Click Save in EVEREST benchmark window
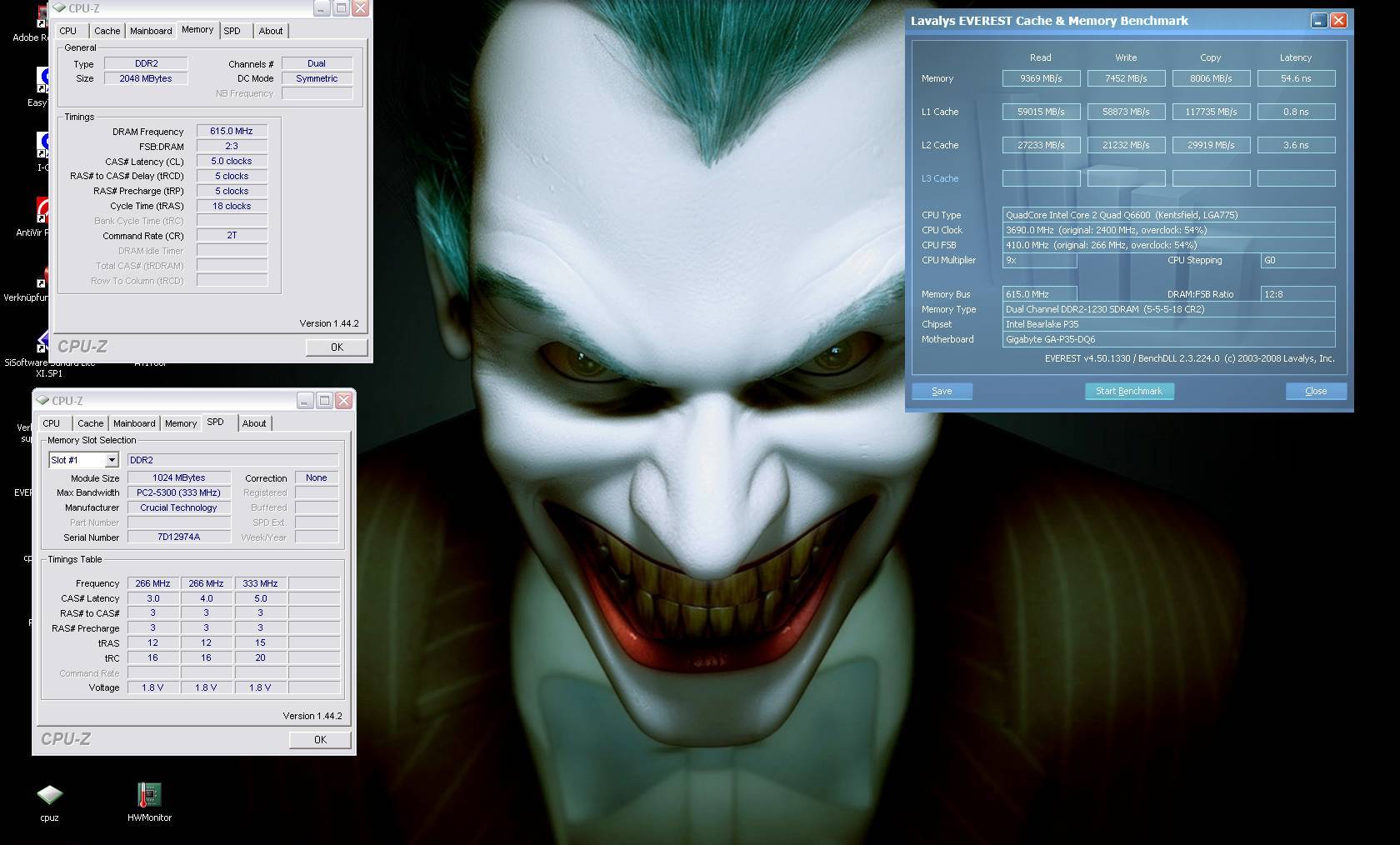 [x=942, y=391]
